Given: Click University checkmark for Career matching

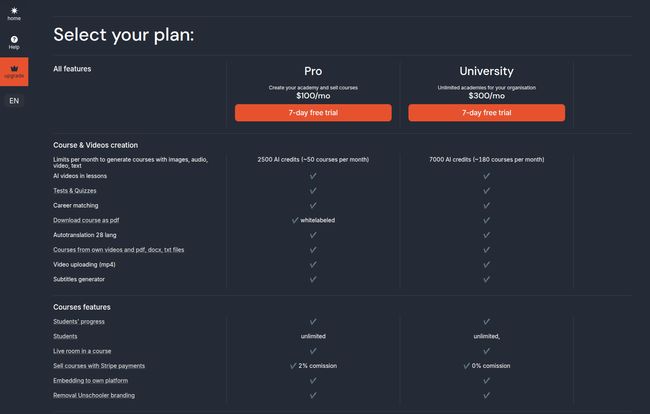Looking at the screenshot, I should click(486, 206).
